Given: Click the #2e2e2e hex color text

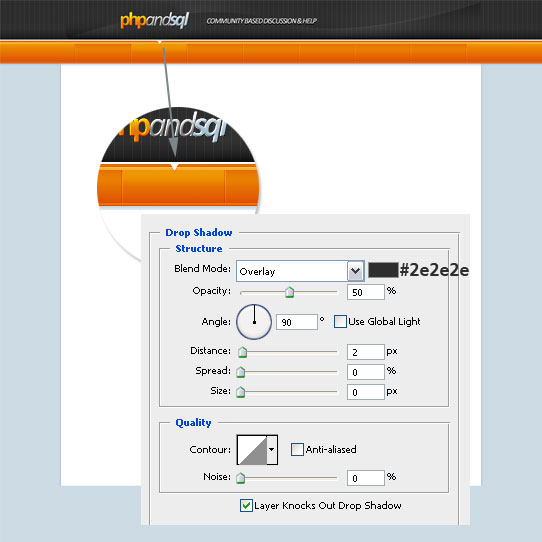Looking at the screenshot, I should click(434, 270).
